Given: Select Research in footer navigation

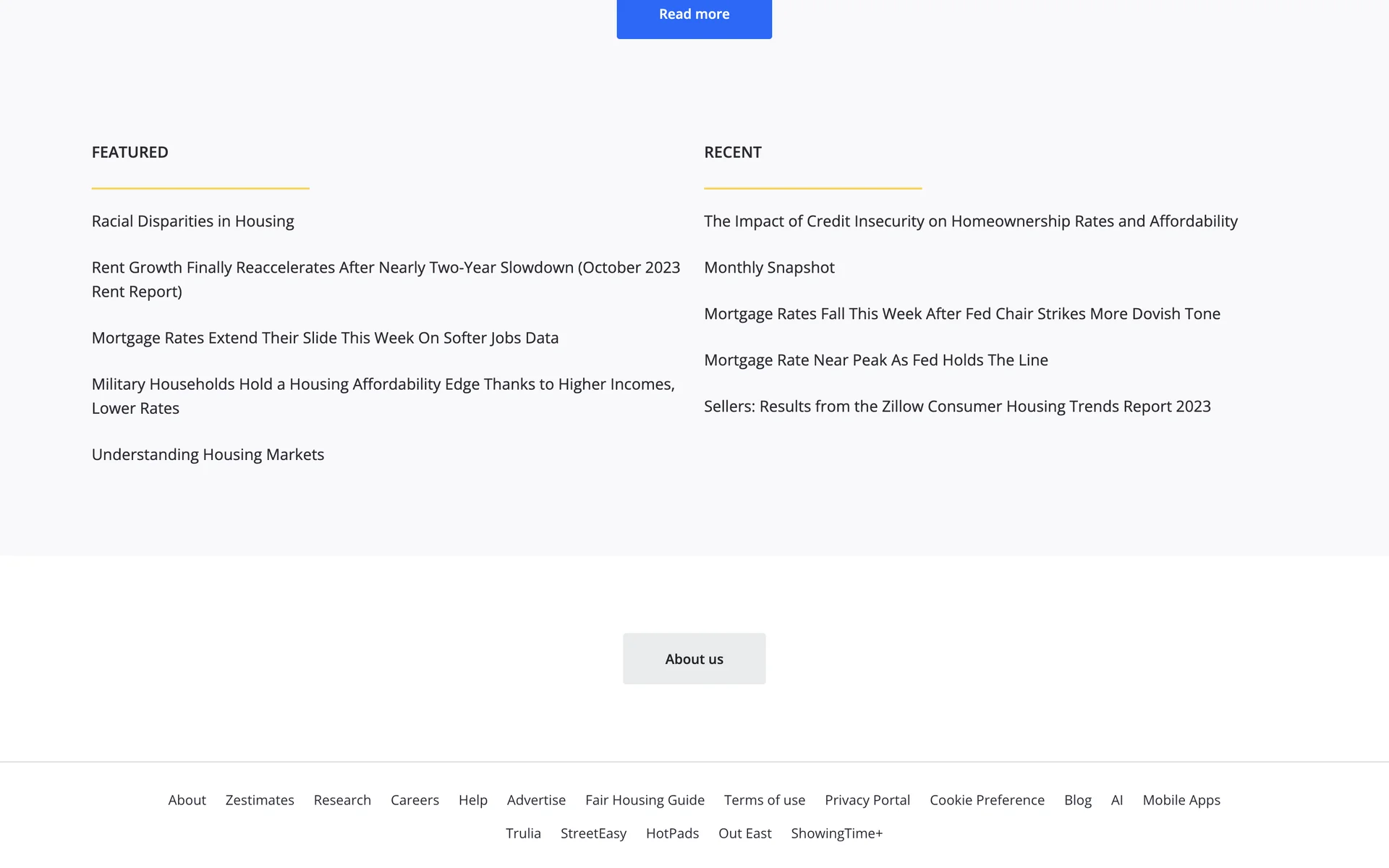Looking at the screenshot, I should coord(342,800).
